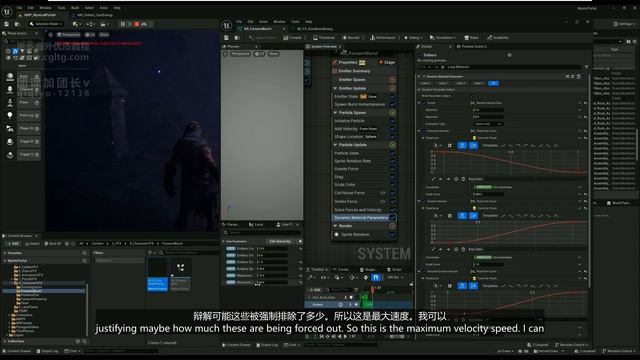Clear the details search with X icon

(x=442, y=67)
